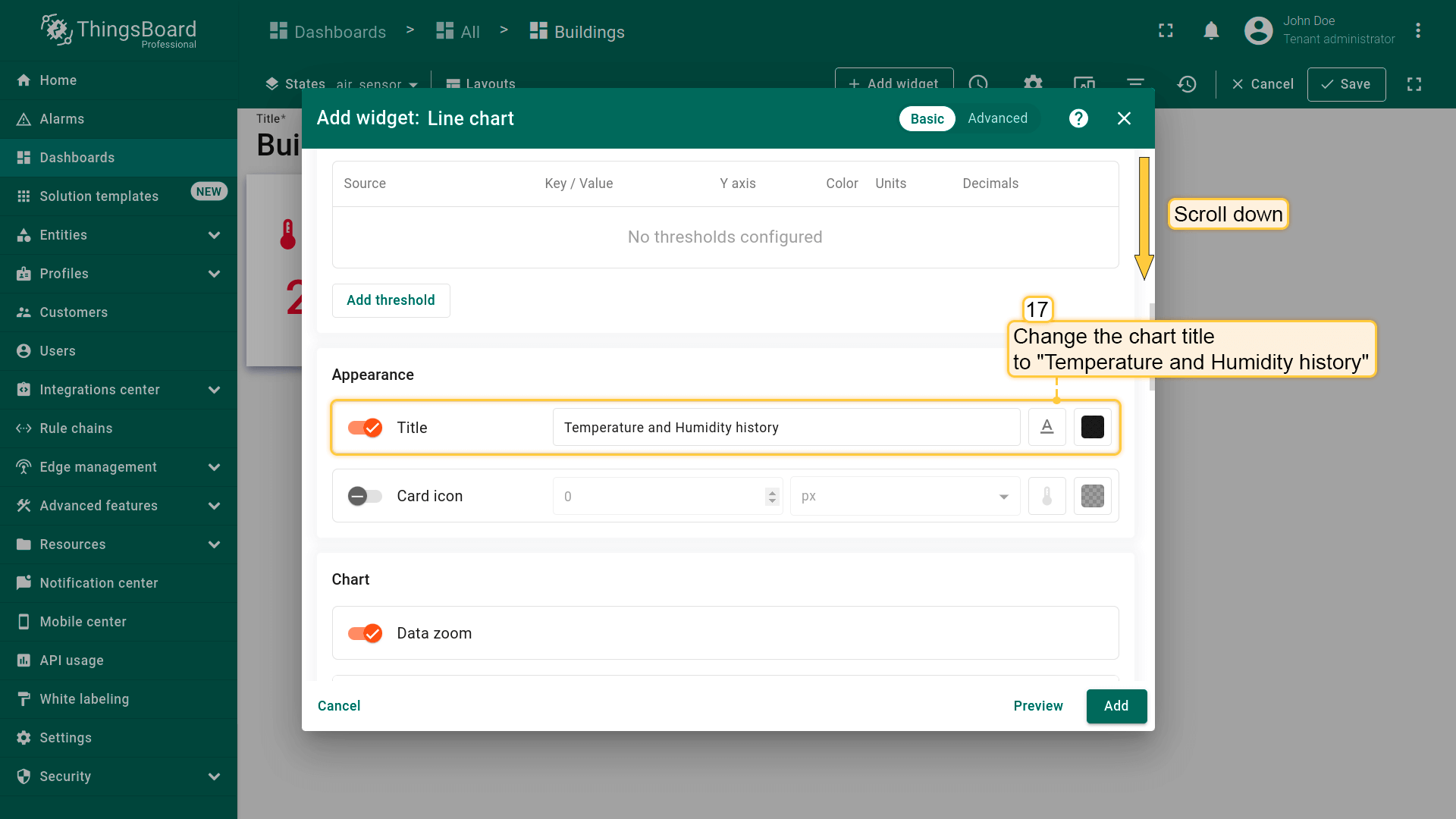
Task: Open the px units dropdown
Action: click(x=904, y=496)
